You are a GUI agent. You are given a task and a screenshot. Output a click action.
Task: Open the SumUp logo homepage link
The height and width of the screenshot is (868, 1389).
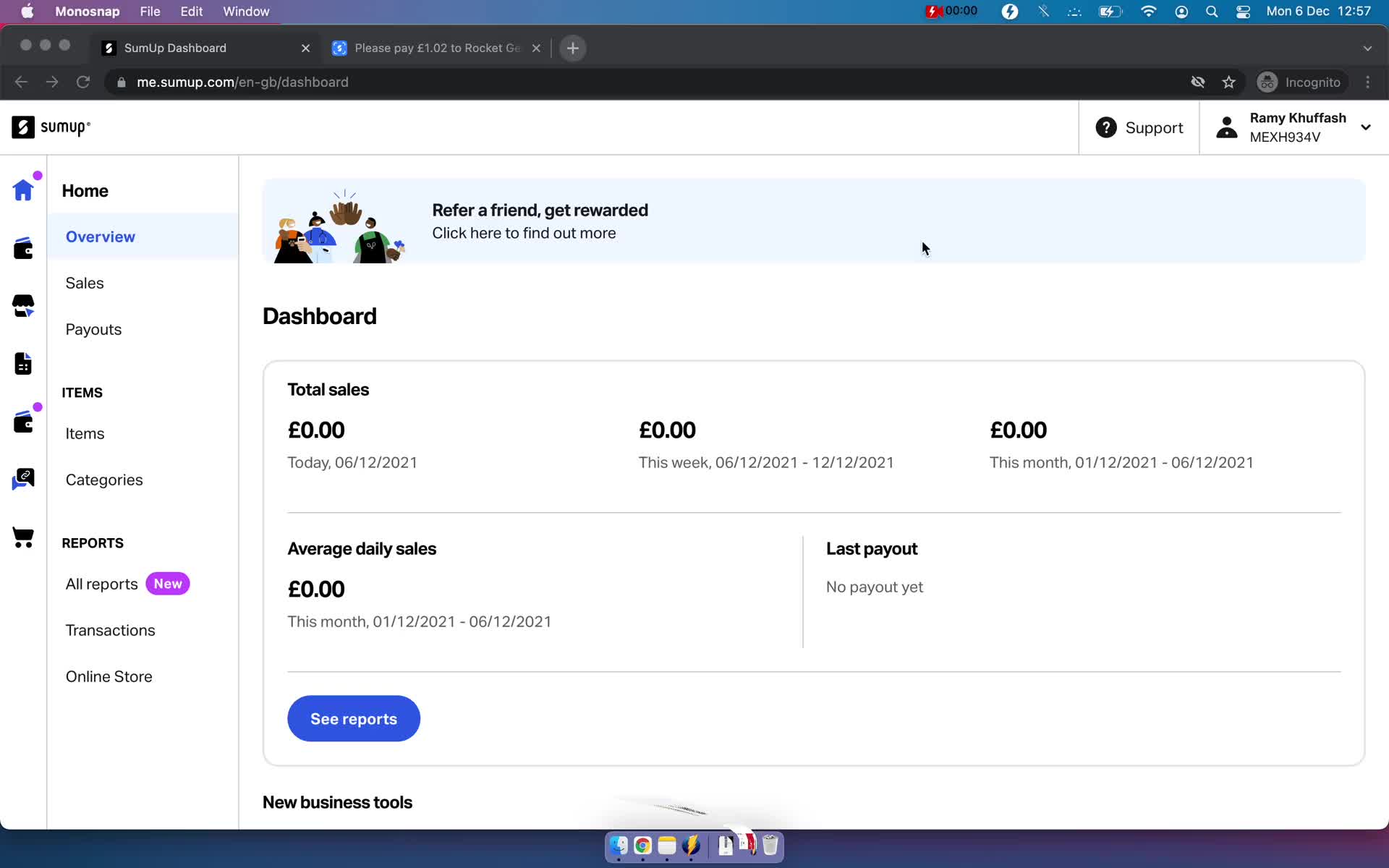[x=54, y=127]
